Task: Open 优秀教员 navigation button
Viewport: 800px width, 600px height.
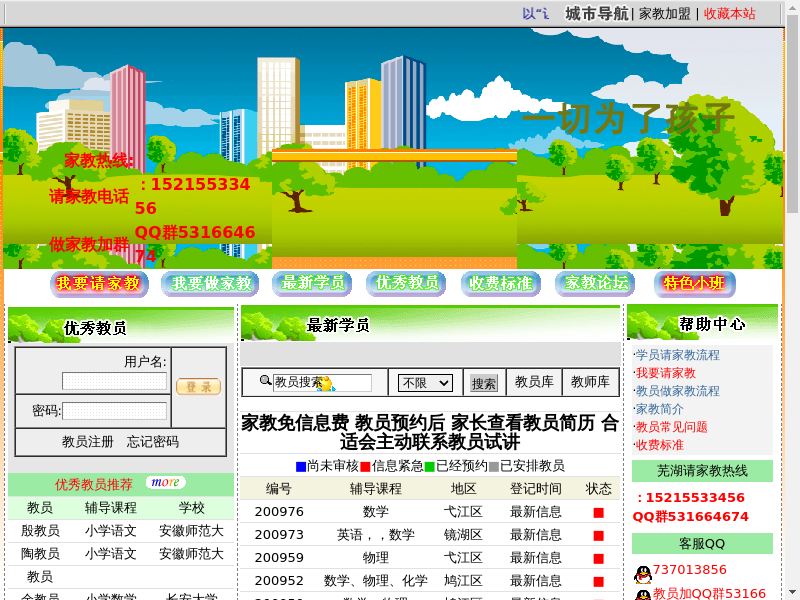Action: [406, 284]
